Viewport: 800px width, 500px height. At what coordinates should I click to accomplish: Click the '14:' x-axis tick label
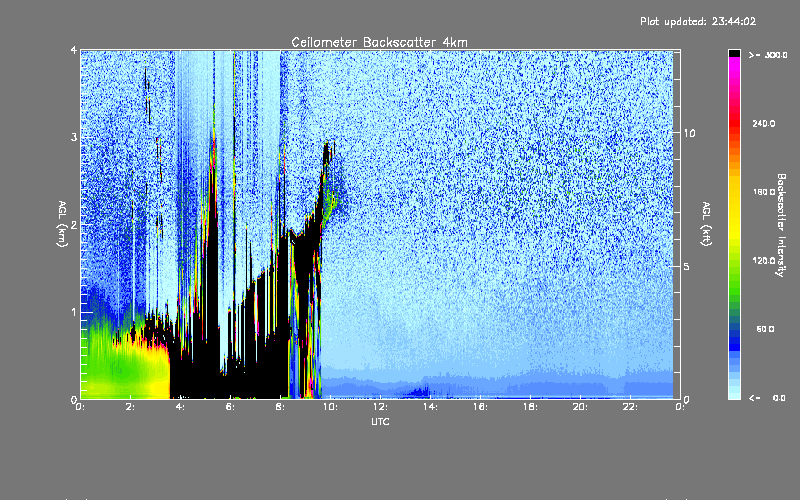430,407
